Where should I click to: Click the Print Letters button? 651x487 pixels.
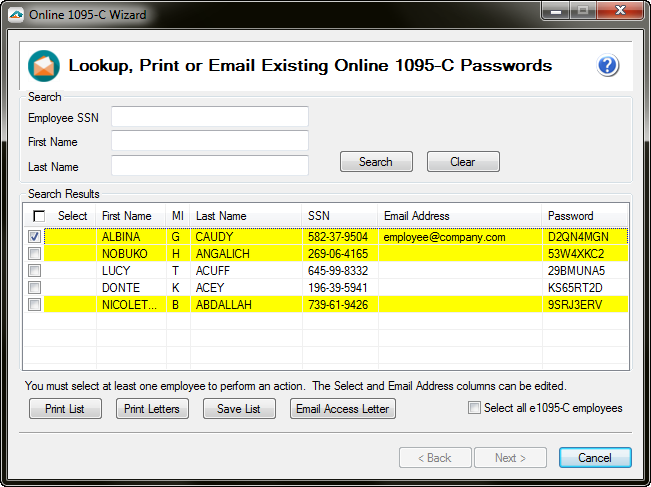click(151, 409)
